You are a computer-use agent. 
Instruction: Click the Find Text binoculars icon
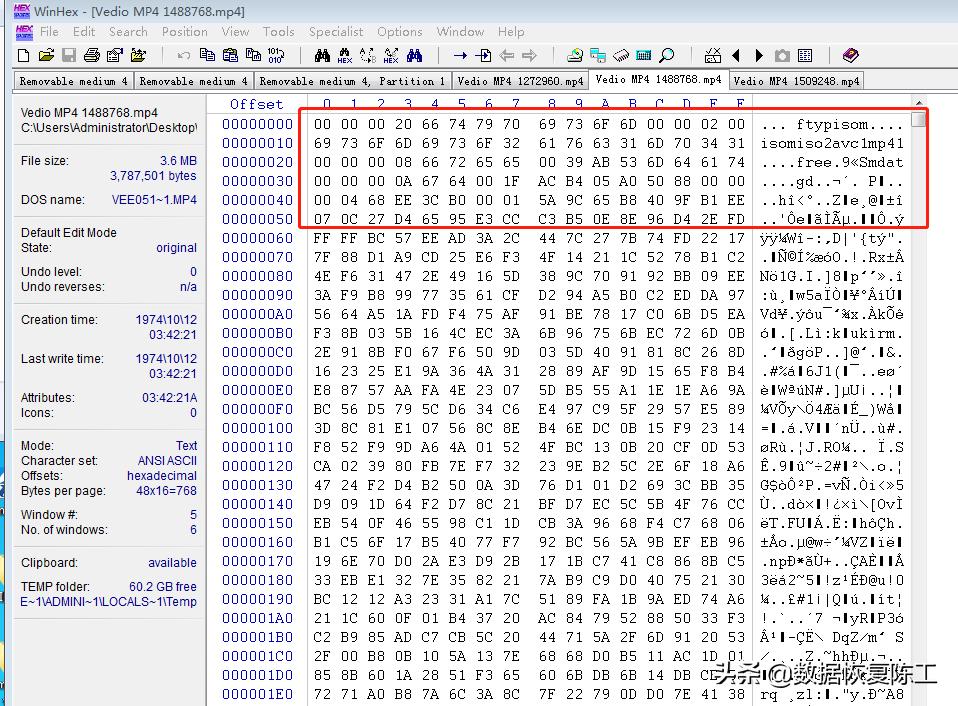tap(322, 56)
